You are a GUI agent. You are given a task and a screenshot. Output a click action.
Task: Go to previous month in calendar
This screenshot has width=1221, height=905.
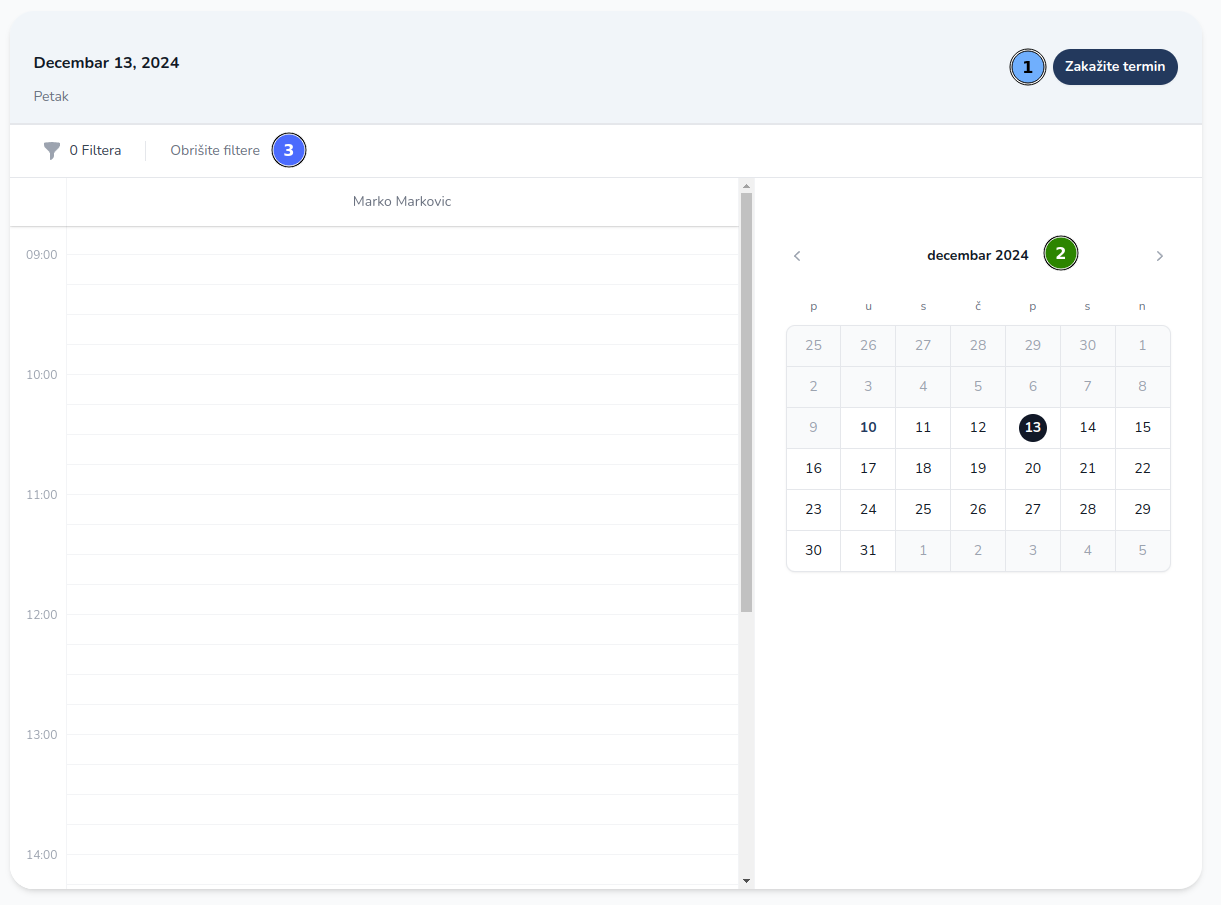pyautogui.click(x=797, y=256)
